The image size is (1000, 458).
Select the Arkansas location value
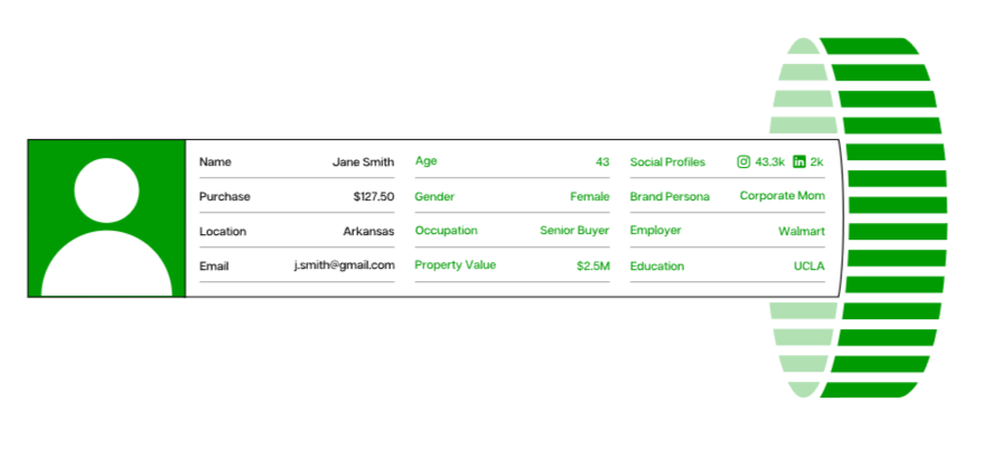(368, 232)
